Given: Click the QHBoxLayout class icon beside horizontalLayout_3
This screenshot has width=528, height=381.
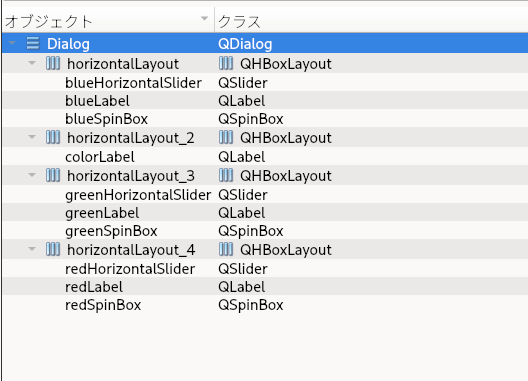Looking at the screenshot, I should coord(226,176).
